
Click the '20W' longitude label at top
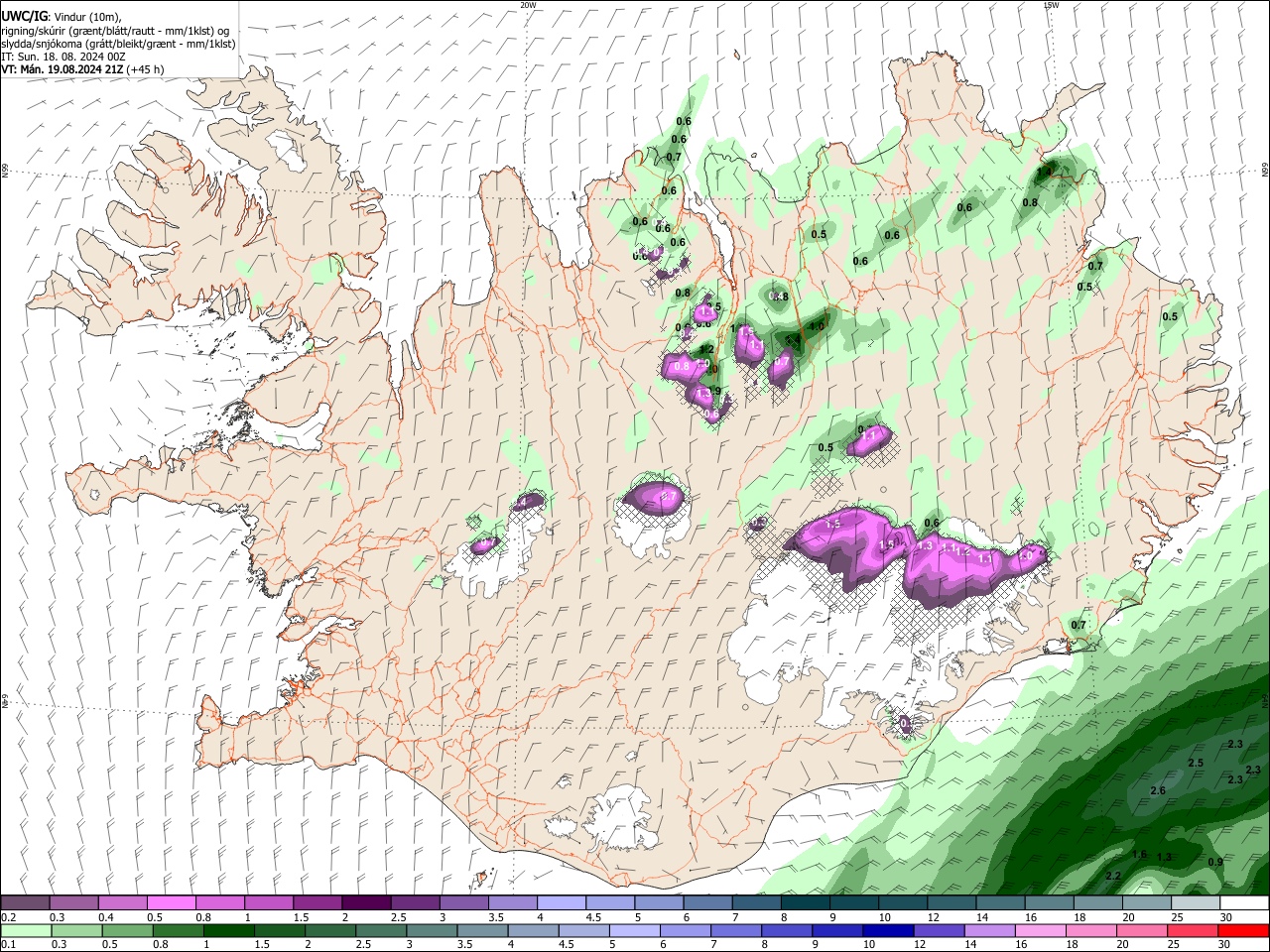(528, 5)
